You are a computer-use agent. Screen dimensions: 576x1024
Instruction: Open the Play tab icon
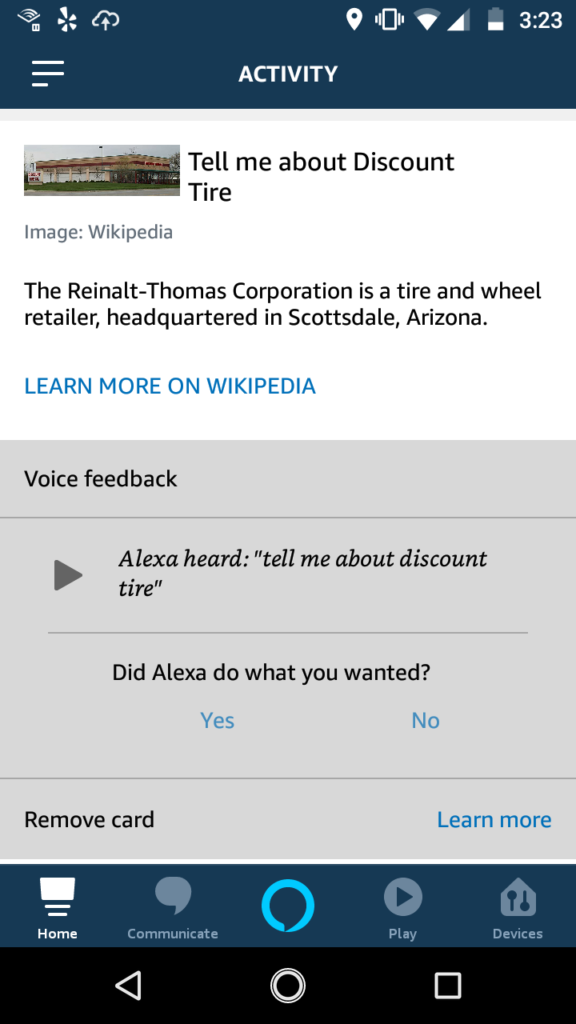tap(402, 908)
